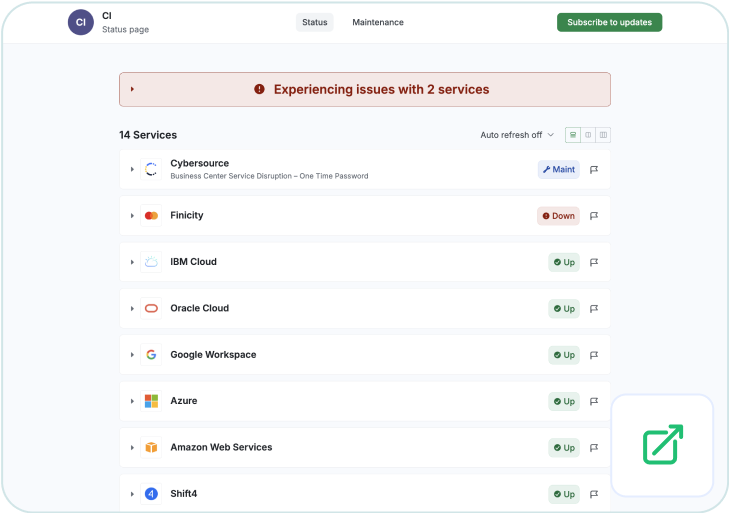Expand the IBM Cloud service row
Image resolution: width=729 pixels, height=513 pixels.
coord(132,262)
